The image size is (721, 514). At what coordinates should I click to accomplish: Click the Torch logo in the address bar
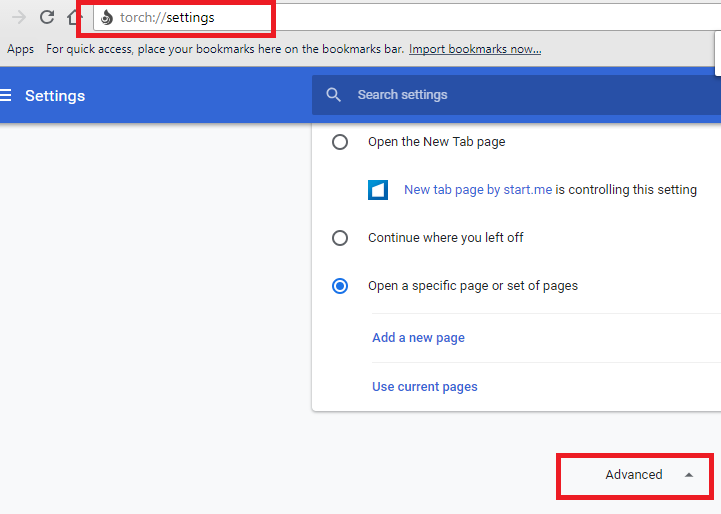107,18
